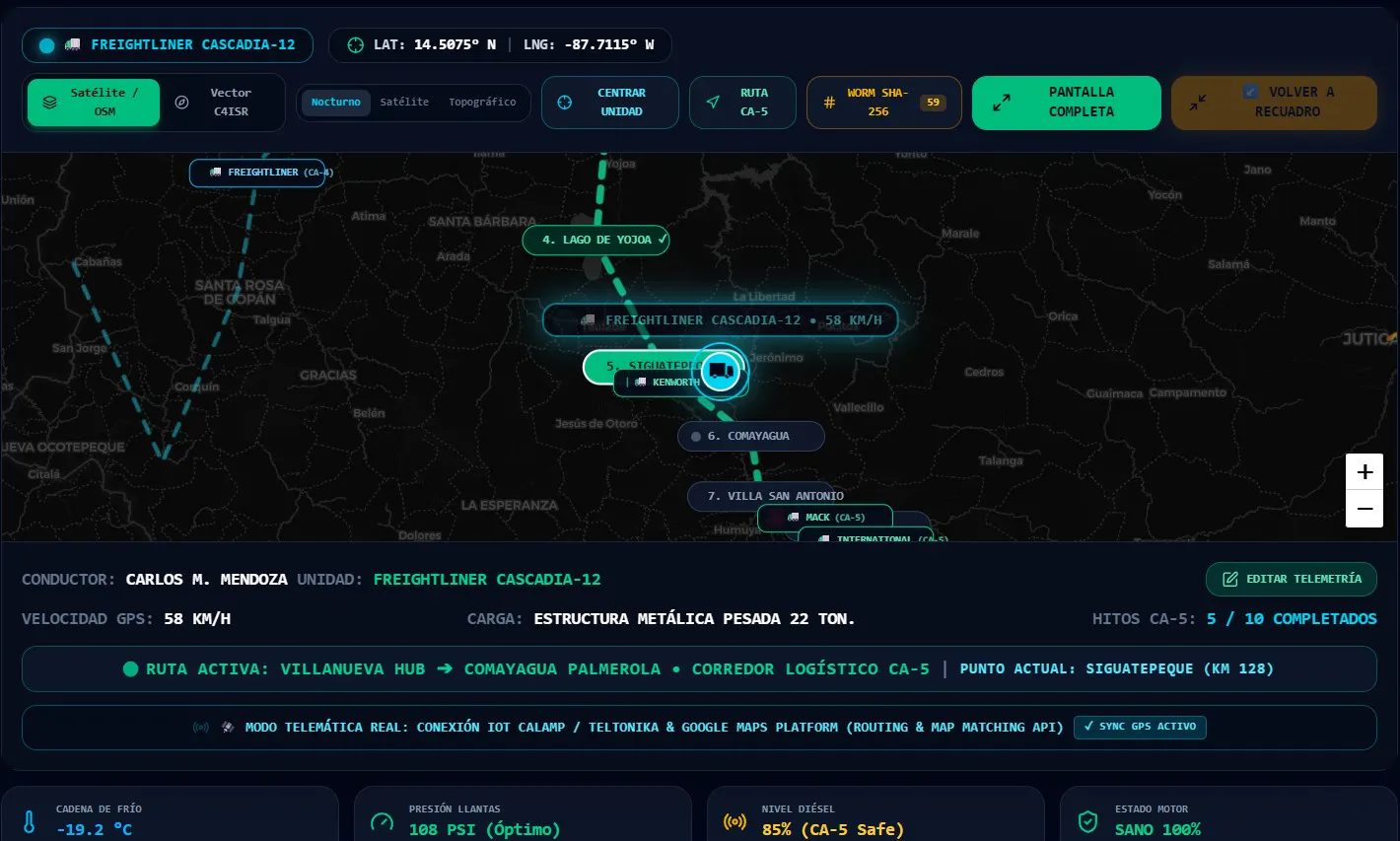Switch base layer to Satélite / OSM
The image size is (1400, 841).
click(x=94, y=103)
